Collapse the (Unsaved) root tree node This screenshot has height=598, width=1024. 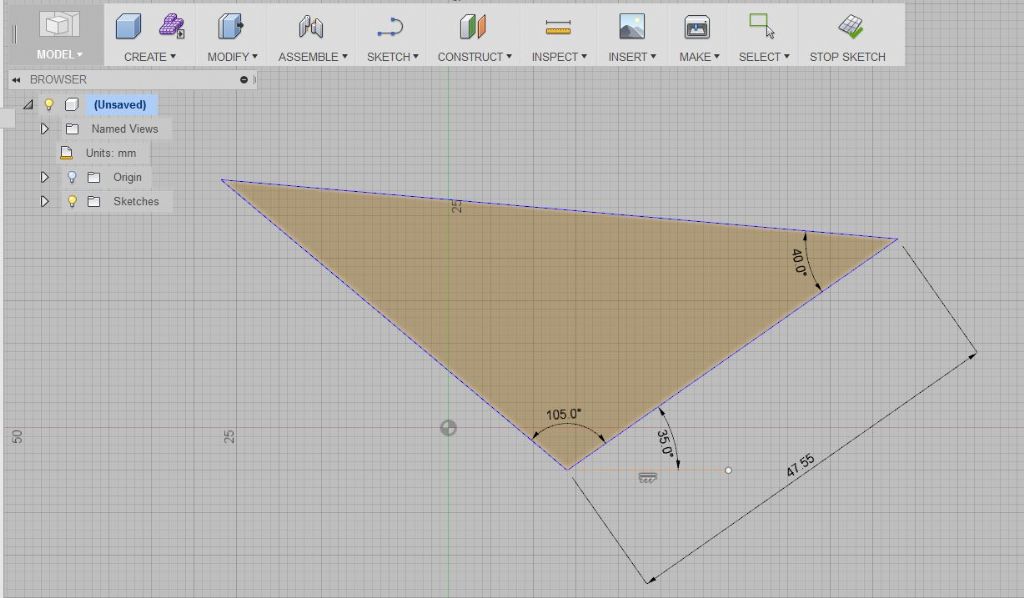[28, 104]
